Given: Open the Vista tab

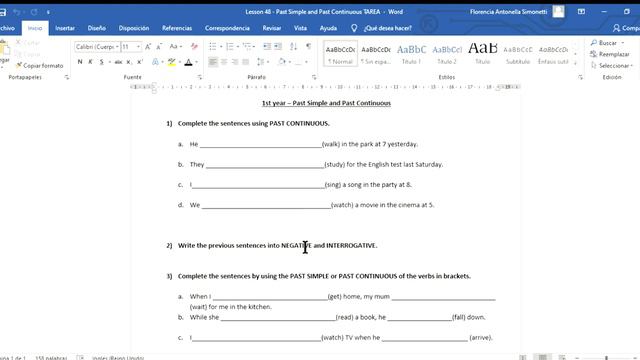Looking at the screenshot, I should click(x=300, y=28).
